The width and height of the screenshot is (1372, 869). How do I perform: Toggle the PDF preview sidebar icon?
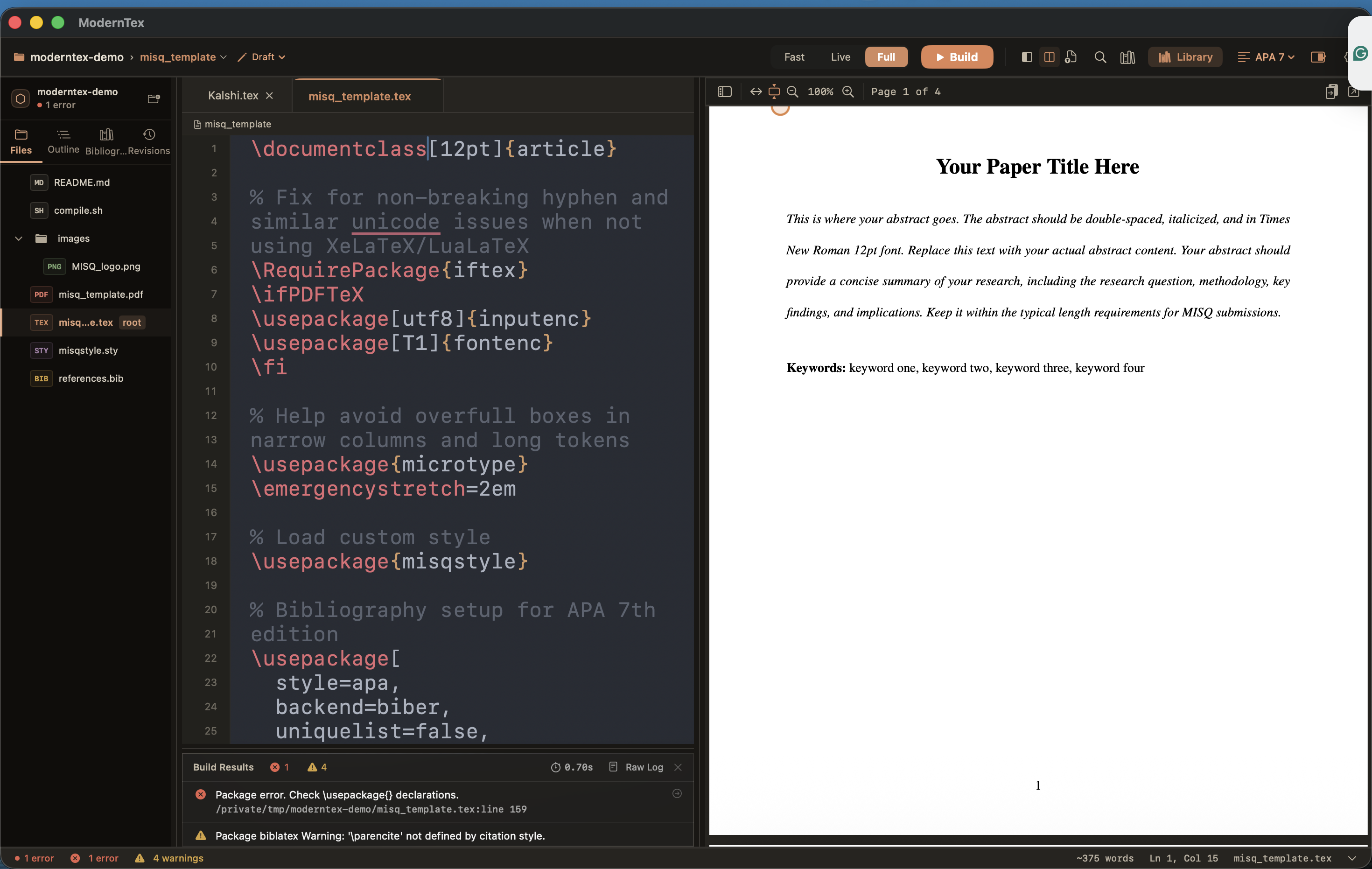724,92
